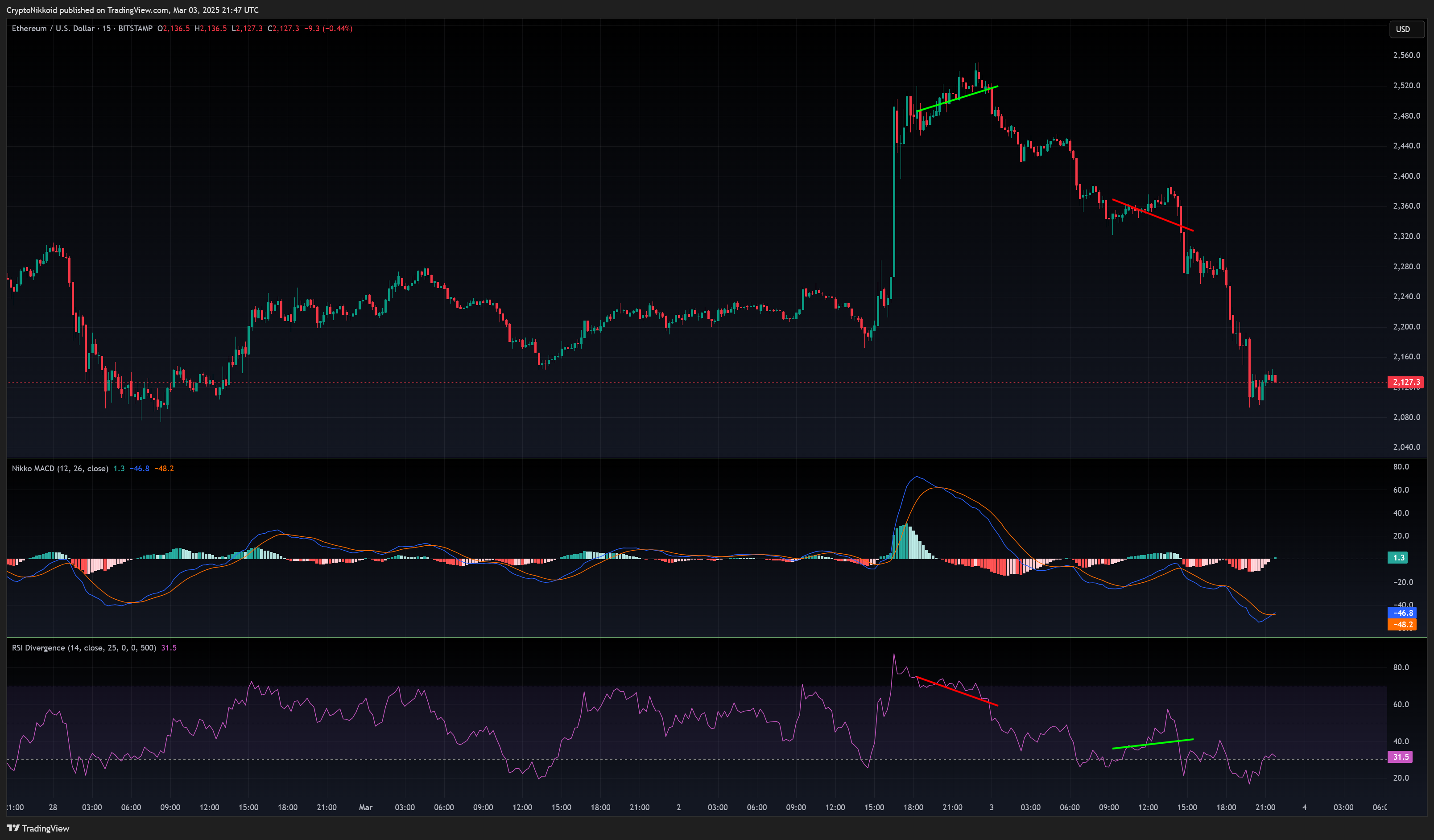Click the 2,560.0 price axis label
The image size is (1434, 840).
click(1407, 55)
